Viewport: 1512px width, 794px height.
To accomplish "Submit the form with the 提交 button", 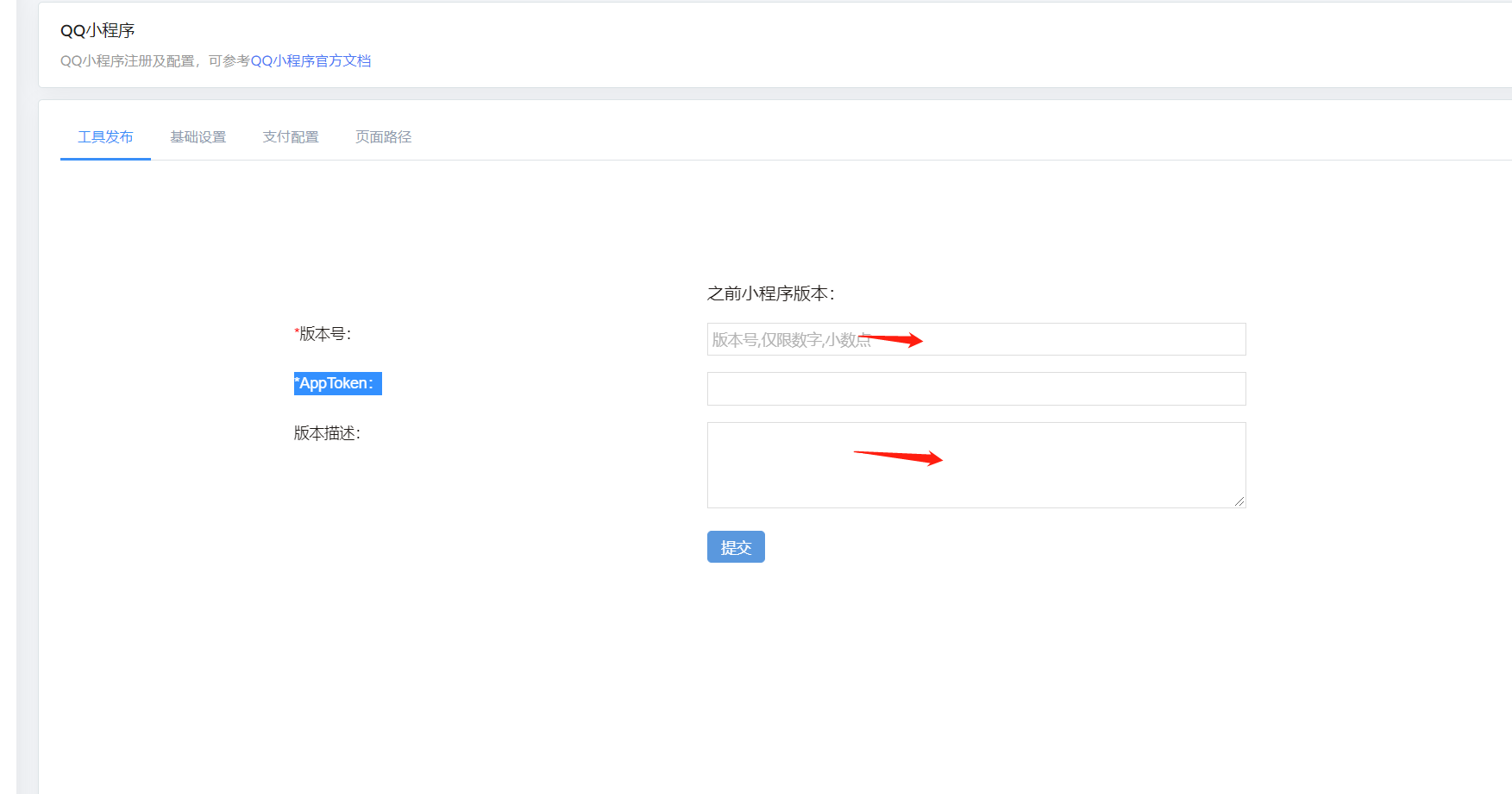I will (736, 547).
